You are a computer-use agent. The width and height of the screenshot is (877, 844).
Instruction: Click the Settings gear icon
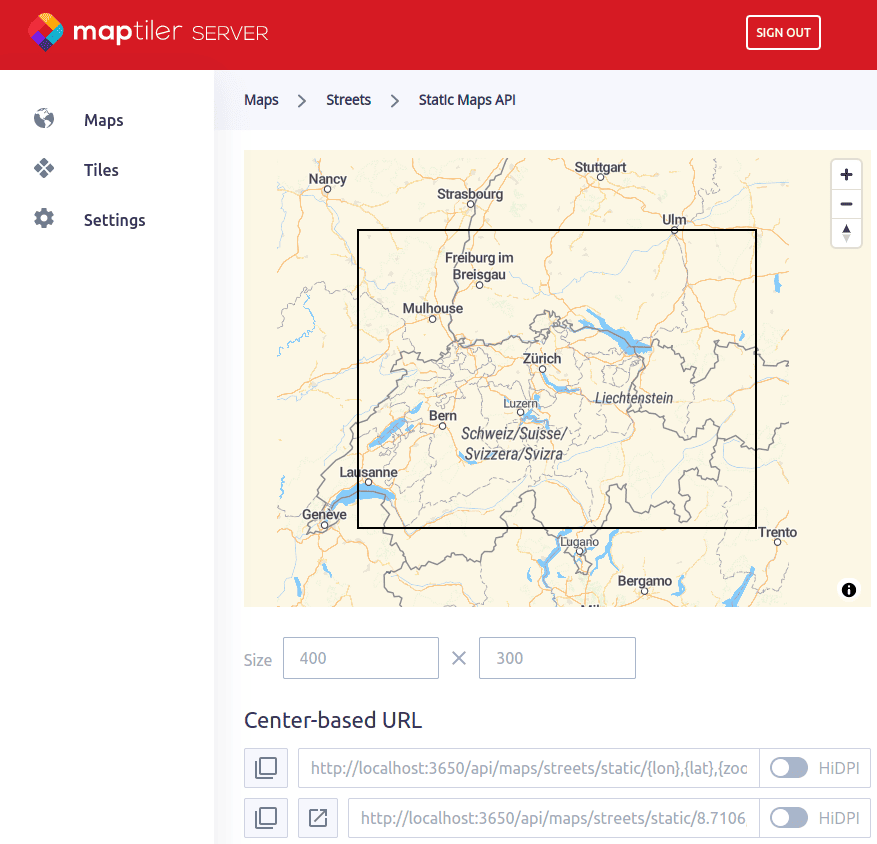(44, 219)
